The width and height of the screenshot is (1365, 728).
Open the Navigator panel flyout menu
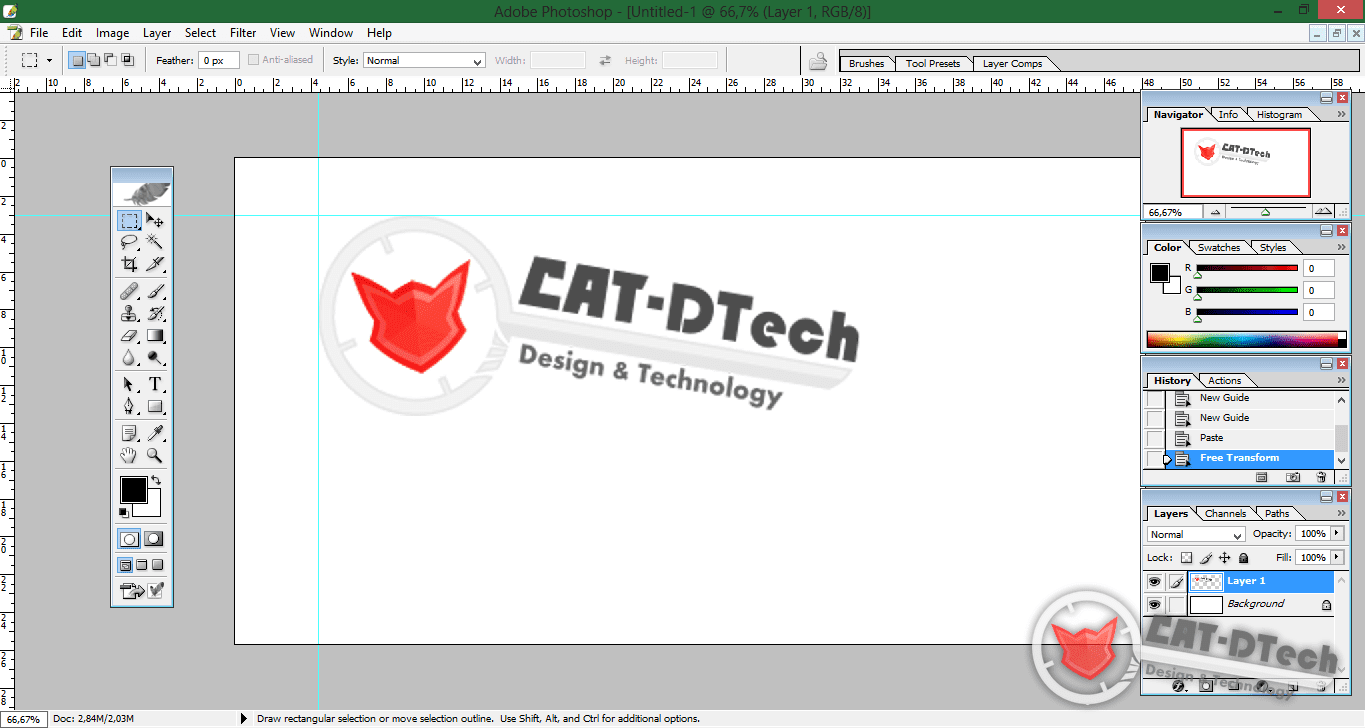click(1341, 115)
